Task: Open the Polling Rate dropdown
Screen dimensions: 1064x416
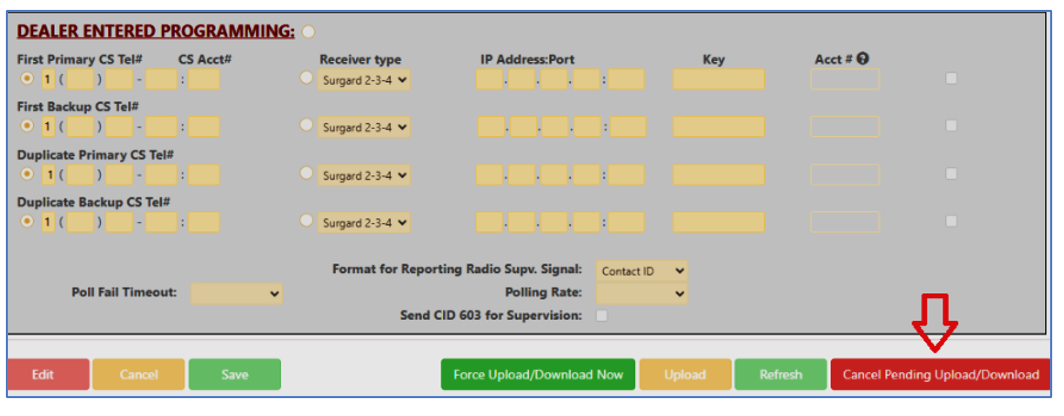Action: tap(642, 294)
